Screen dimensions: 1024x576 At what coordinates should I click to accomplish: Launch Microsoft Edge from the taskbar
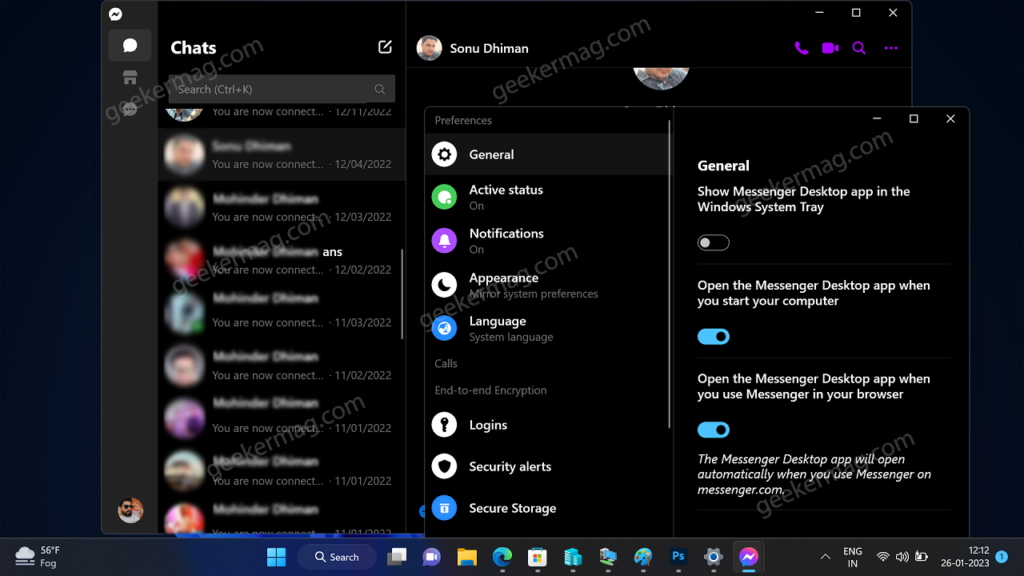502,557
